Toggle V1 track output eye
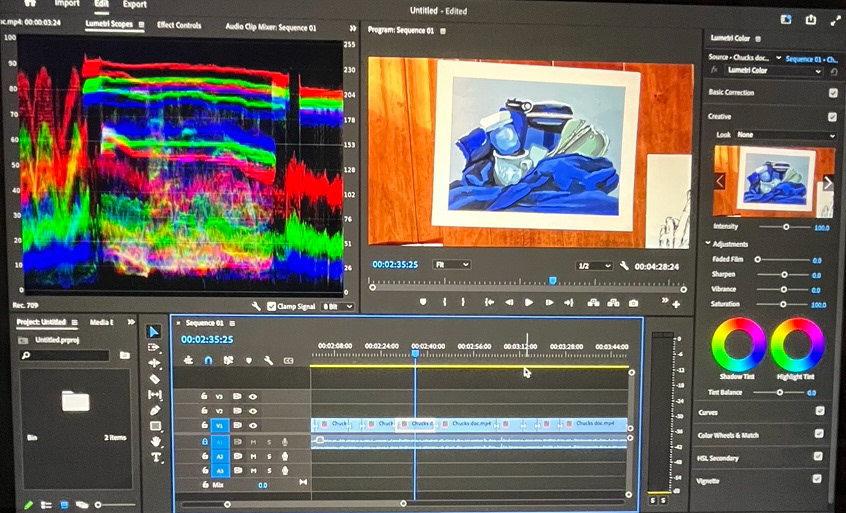 pos(253,426)
